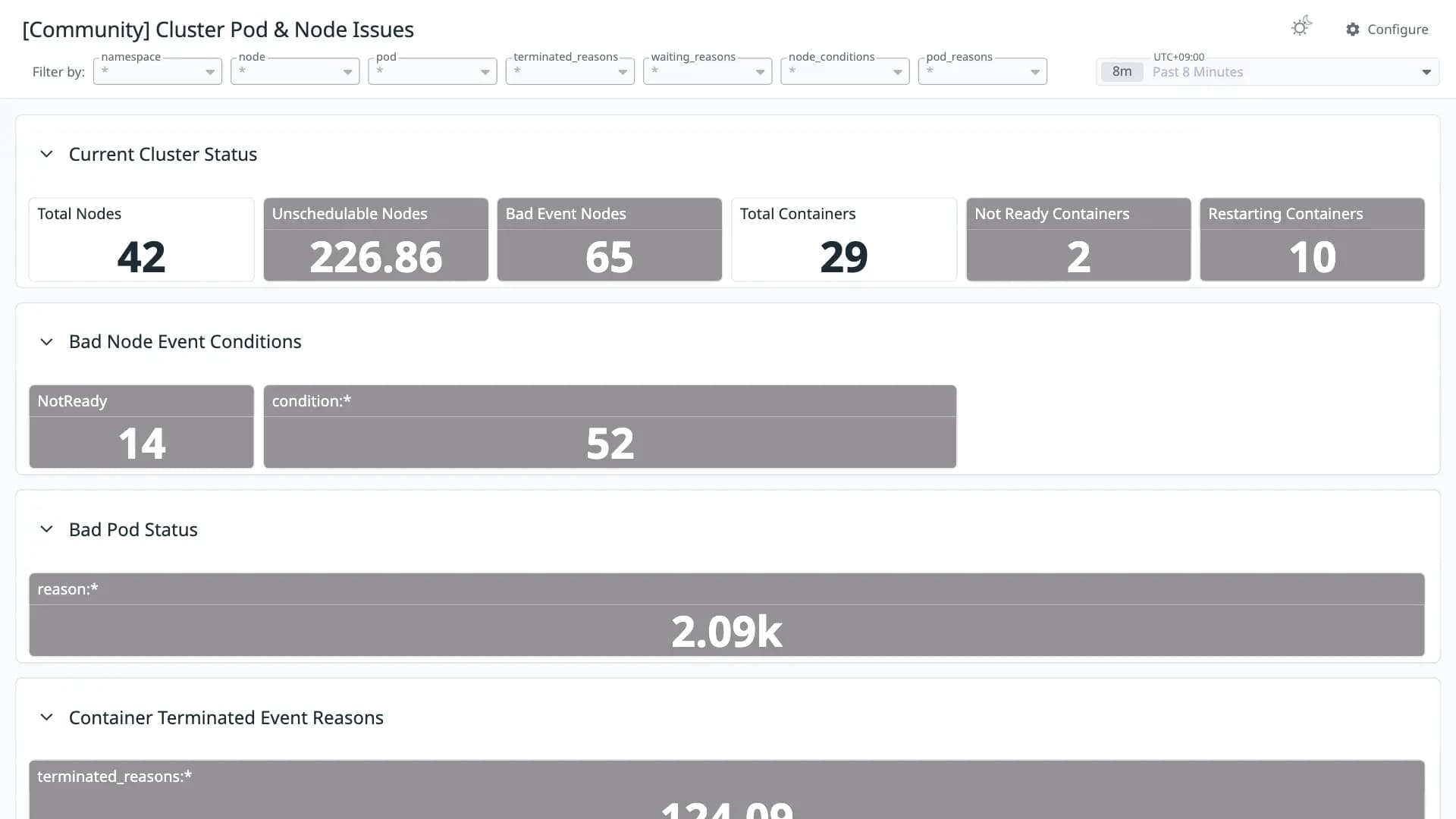The width and height of the screenshot is (1456, 819).
Task: Click the dashboard title text
Action: [218, 30]
